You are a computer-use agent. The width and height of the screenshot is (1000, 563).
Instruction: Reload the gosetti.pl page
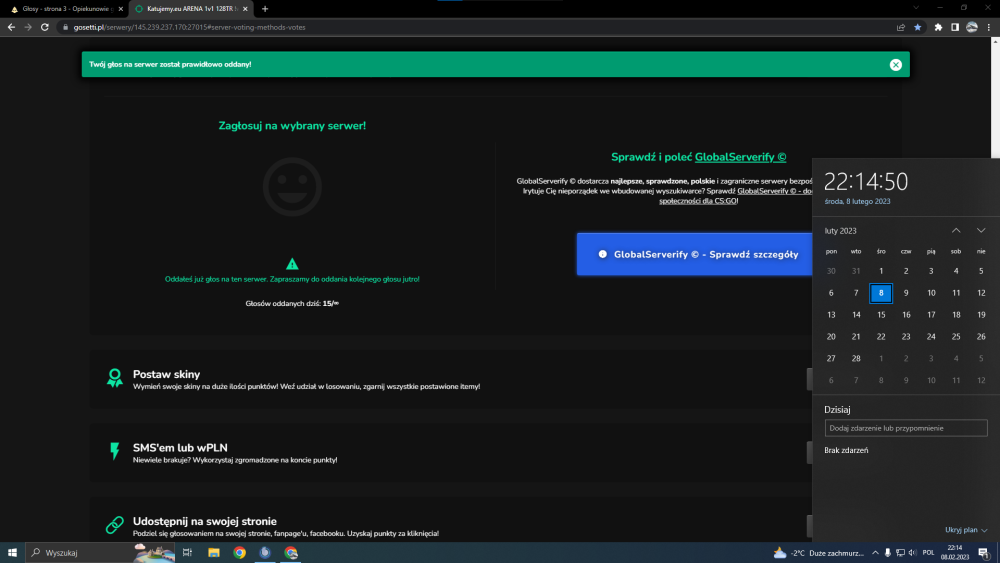(x=45, y=27)
